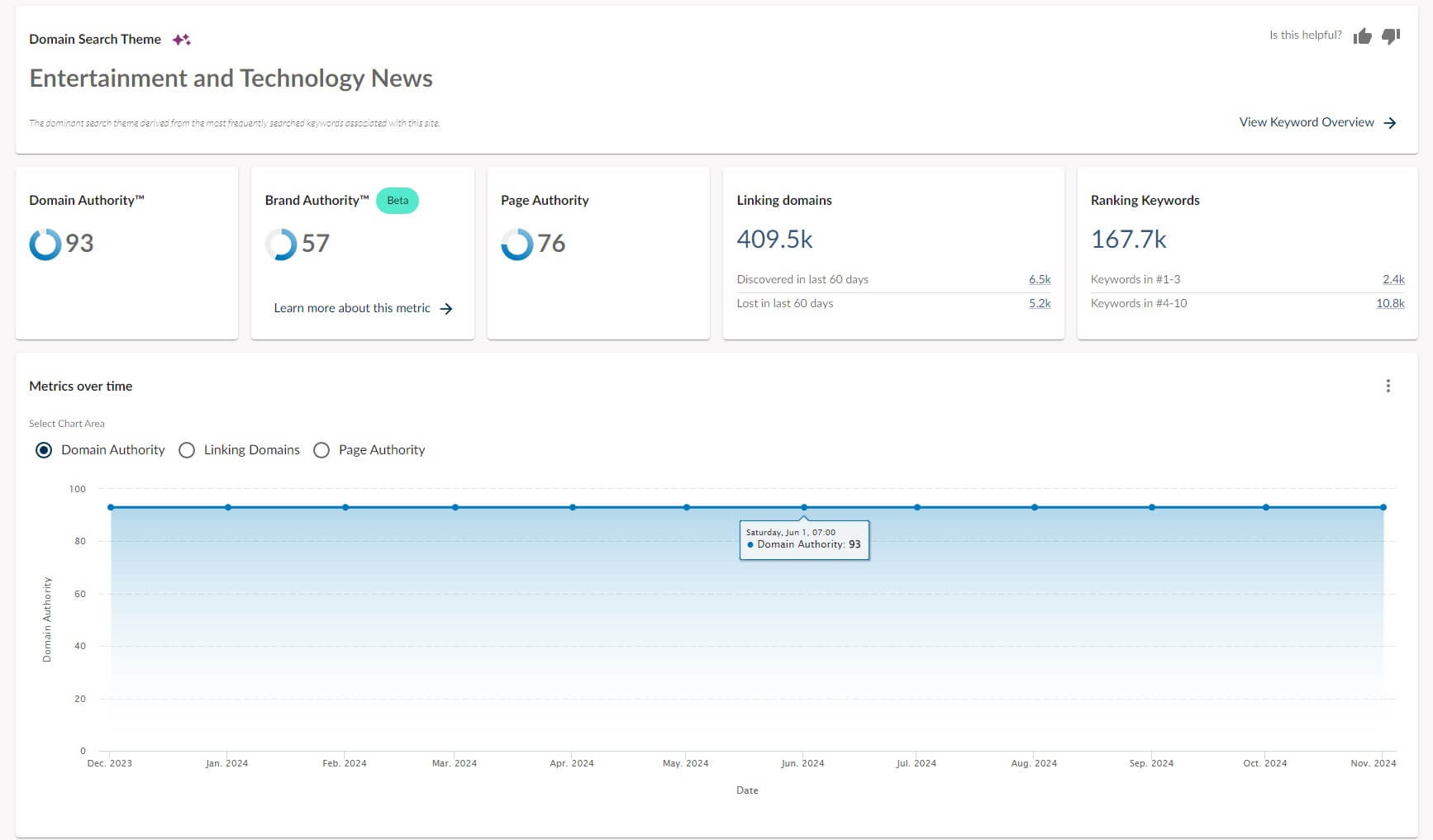Select the Page Authority chart option
This screenshot has height=840, width=1433.
[x=321, y=449]
